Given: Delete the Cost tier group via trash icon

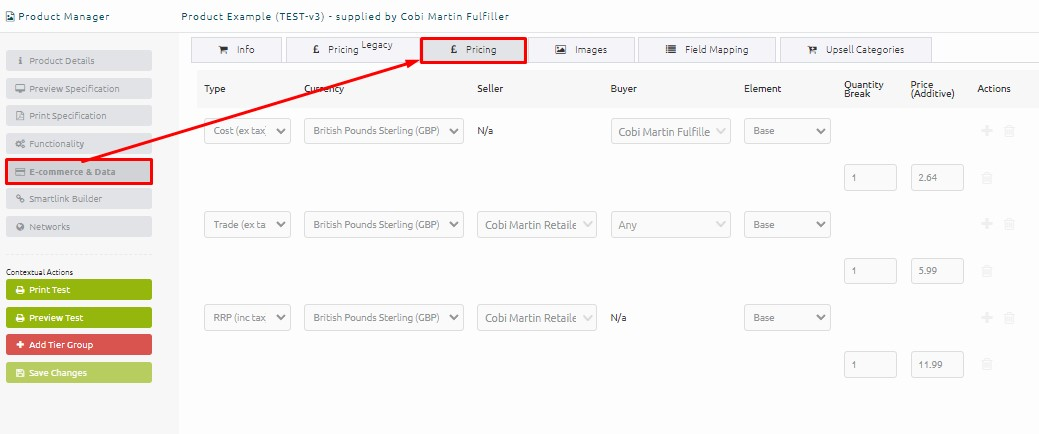Looking at the screenshot, I should (x=1009, y=131).
